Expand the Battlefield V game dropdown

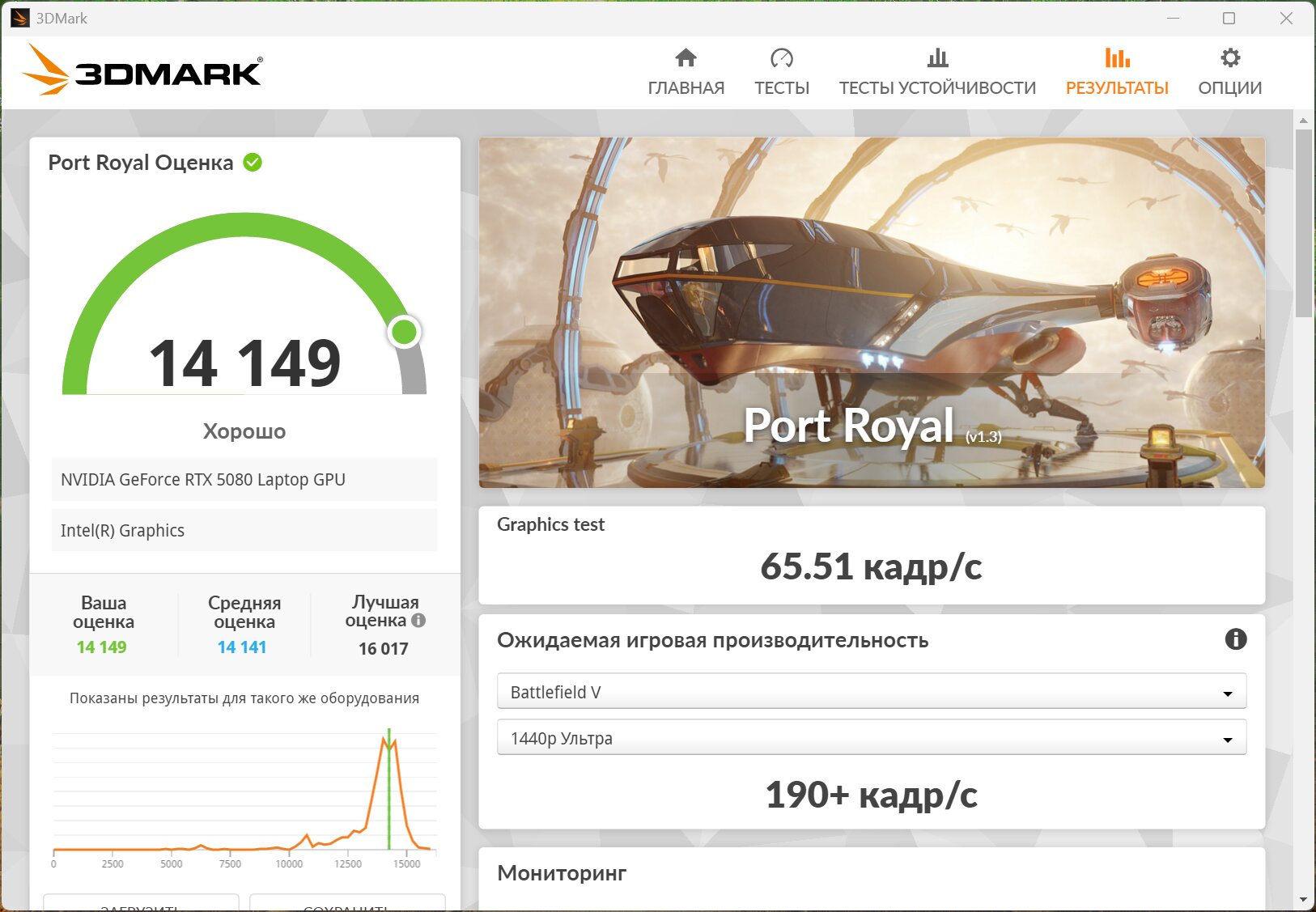[870, 692]
